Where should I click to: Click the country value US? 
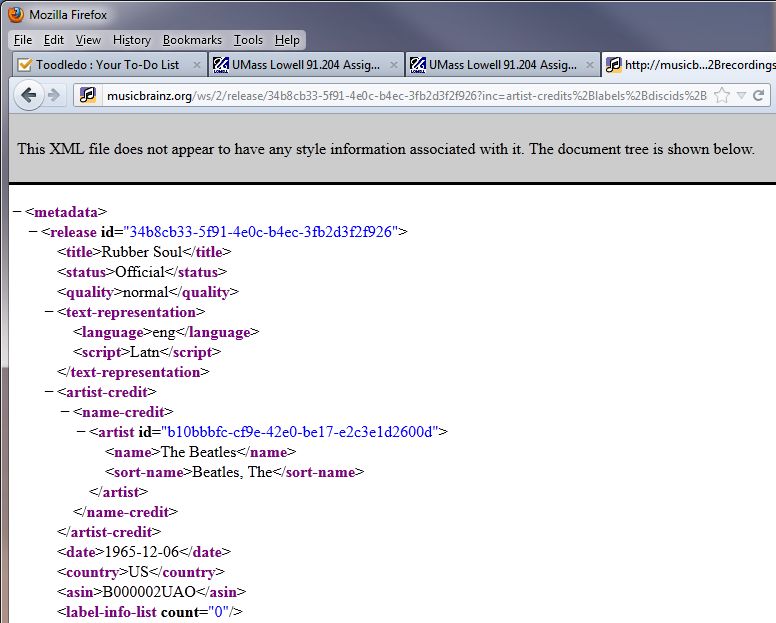coord(139,572)
